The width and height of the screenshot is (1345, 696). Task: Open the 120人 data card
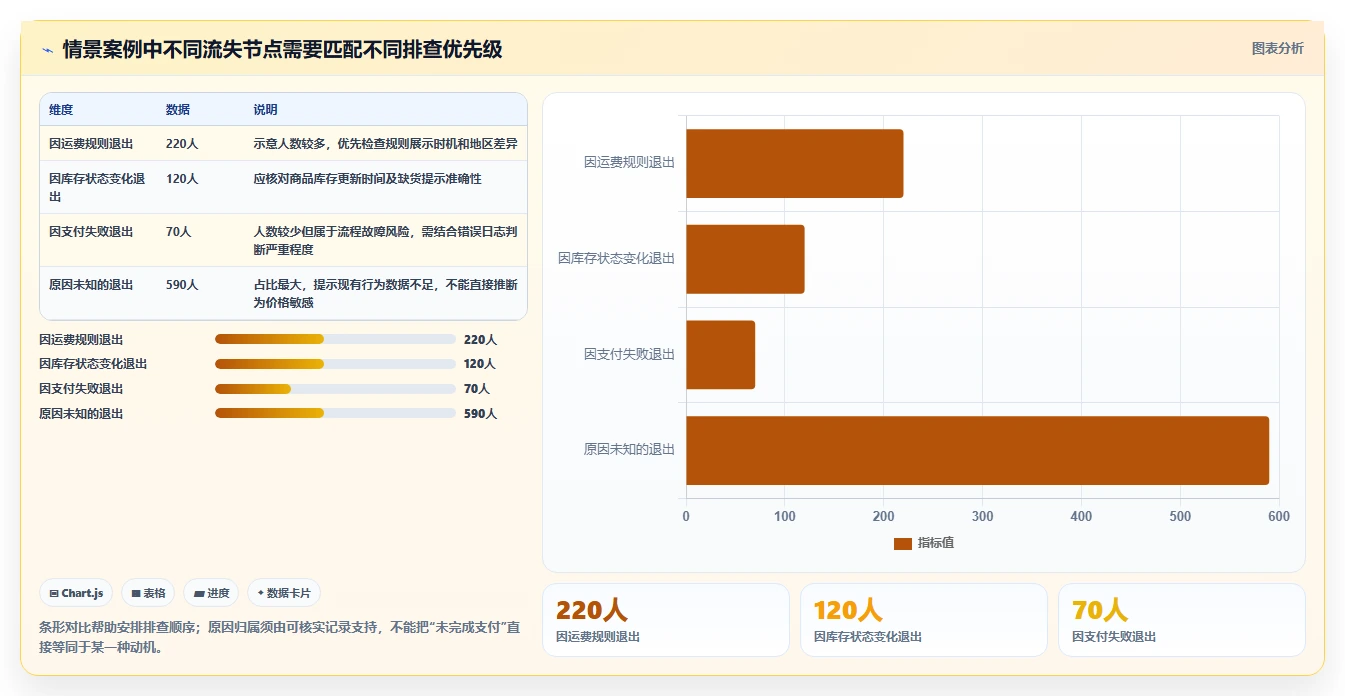click(x=923, y=620)
